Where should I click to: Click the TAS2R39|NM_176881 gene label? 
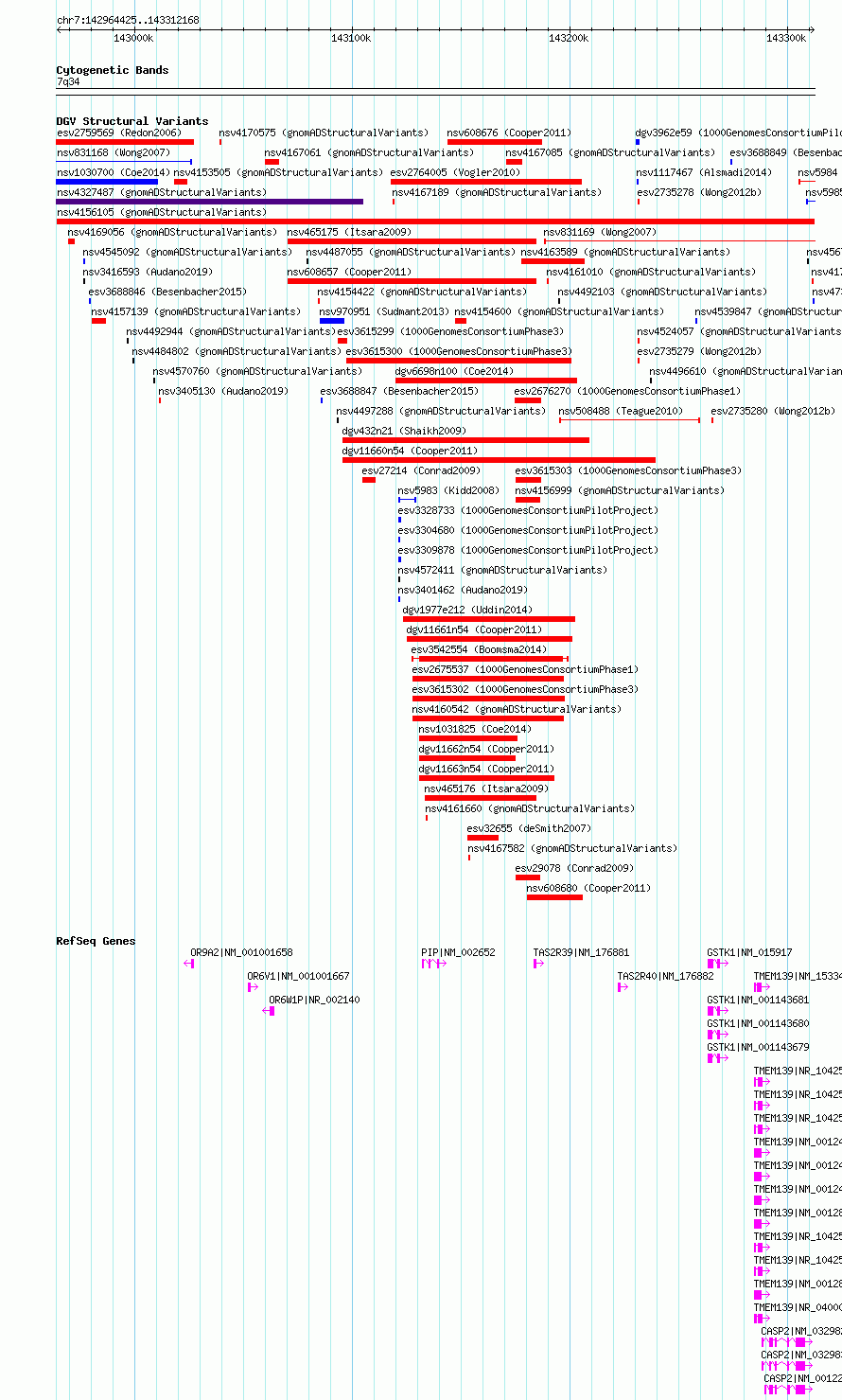point(581,953)
